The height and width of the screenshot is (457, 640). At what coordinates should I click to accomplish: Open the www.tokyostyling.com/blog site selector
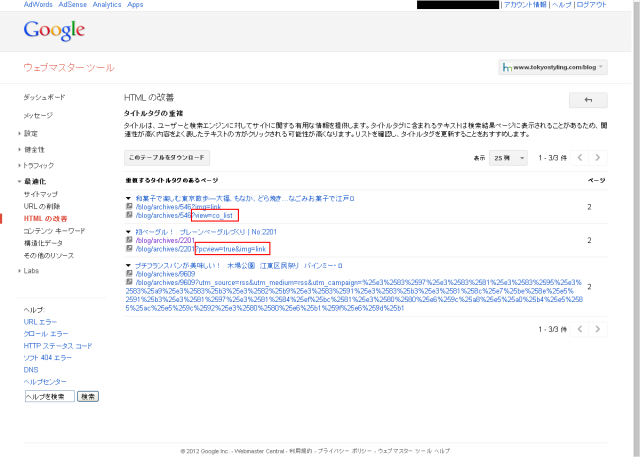tap(553, 67)
